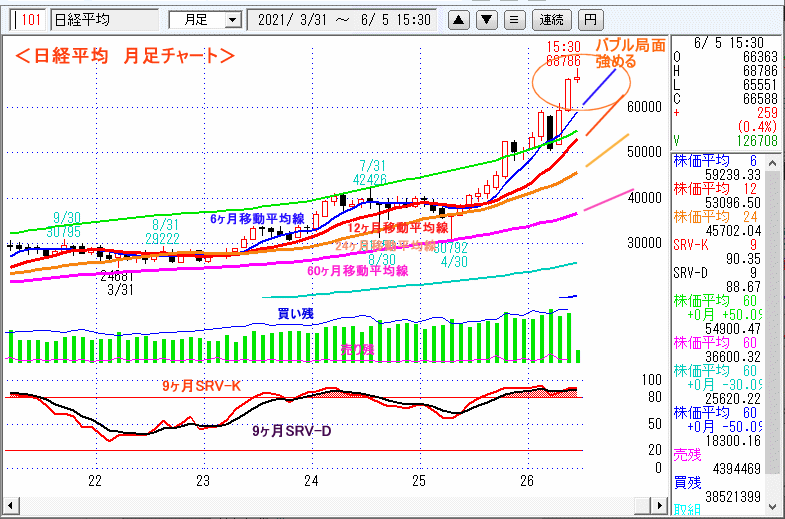This screenshot has height=519, width=785.
Task: Click the stock code field showing 101
Action: point(28,20)
